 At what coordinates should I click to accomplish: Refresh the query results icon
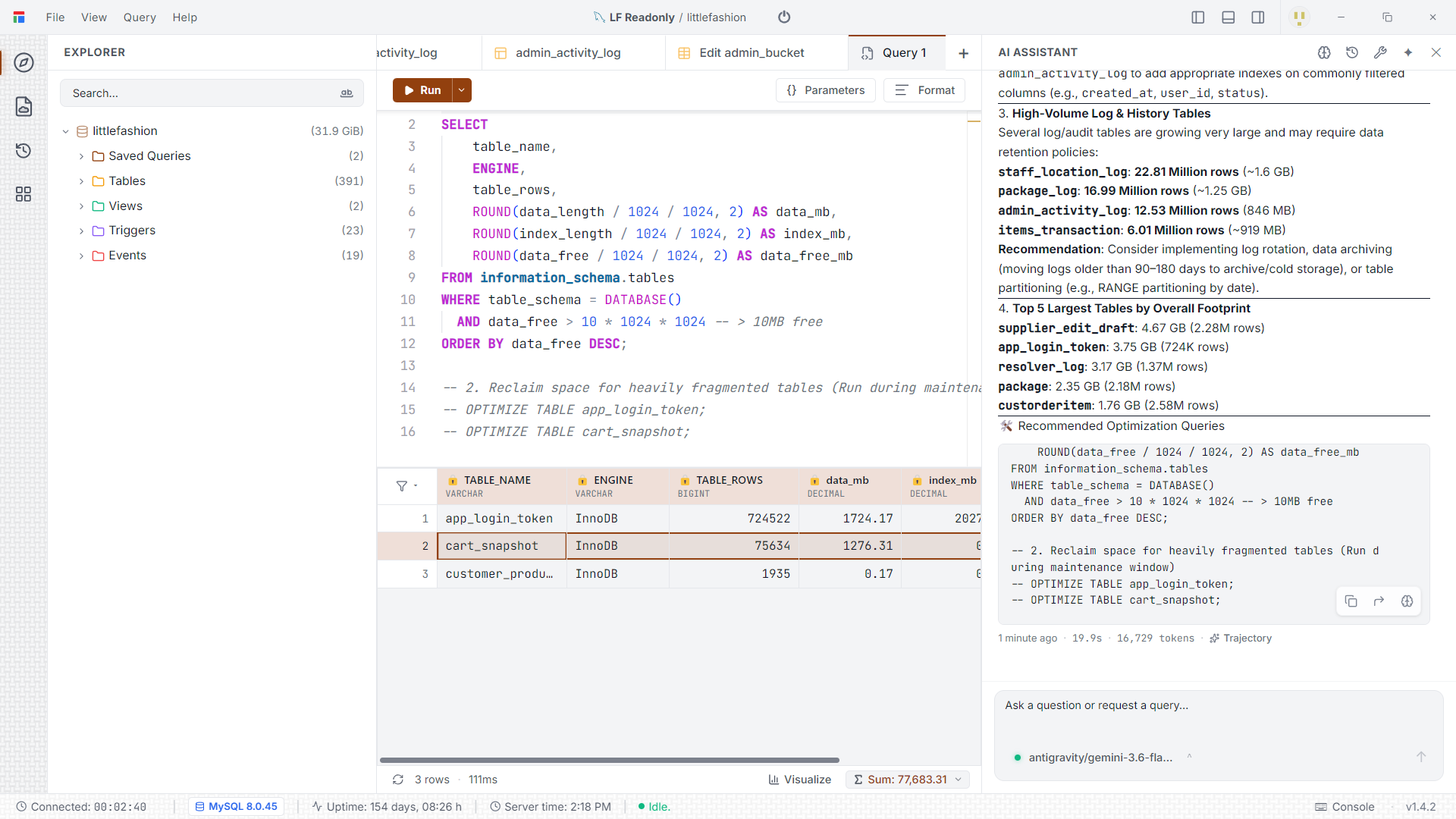click(x=397, y=780)
